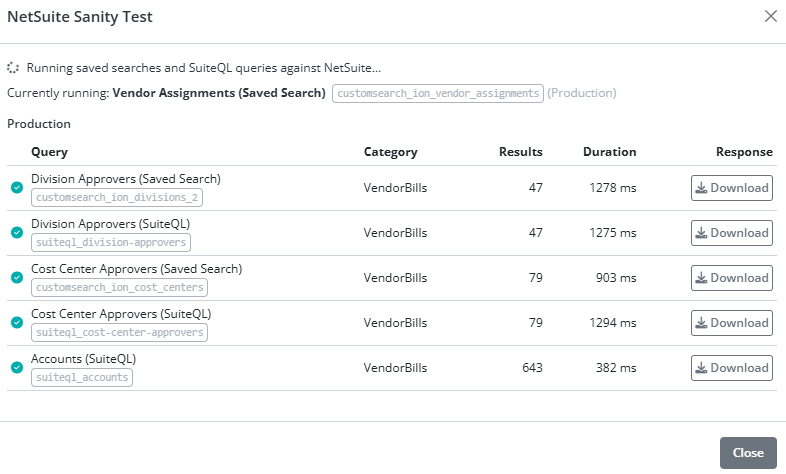The width and height of the screenshot is (786, 474).
Task: Click the Division Approvers (Saved Search) query name
Action: pos(126,179)
